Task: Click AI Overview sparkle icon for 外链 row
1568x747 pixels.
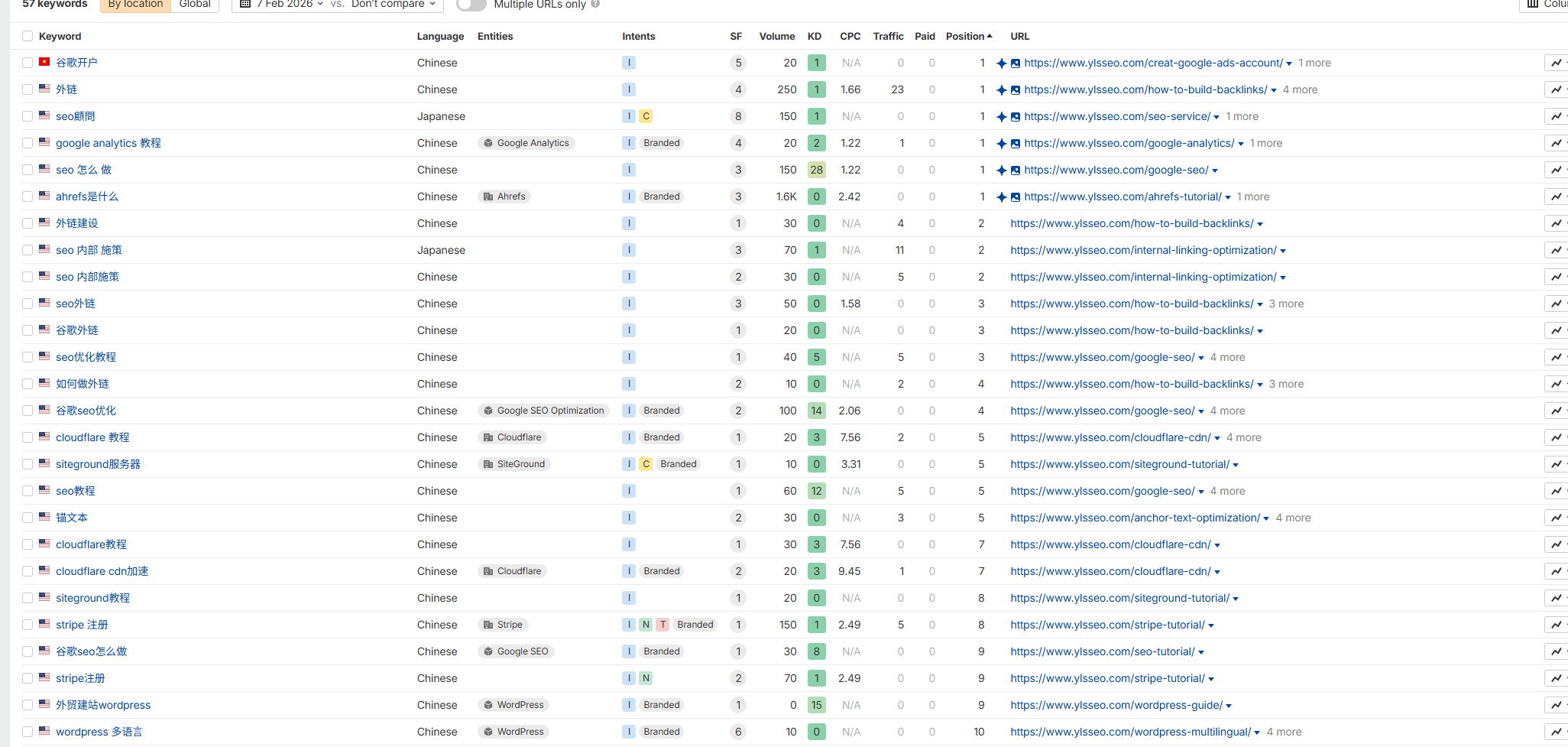Action: pyautogui.click(x=1001, y=90)
